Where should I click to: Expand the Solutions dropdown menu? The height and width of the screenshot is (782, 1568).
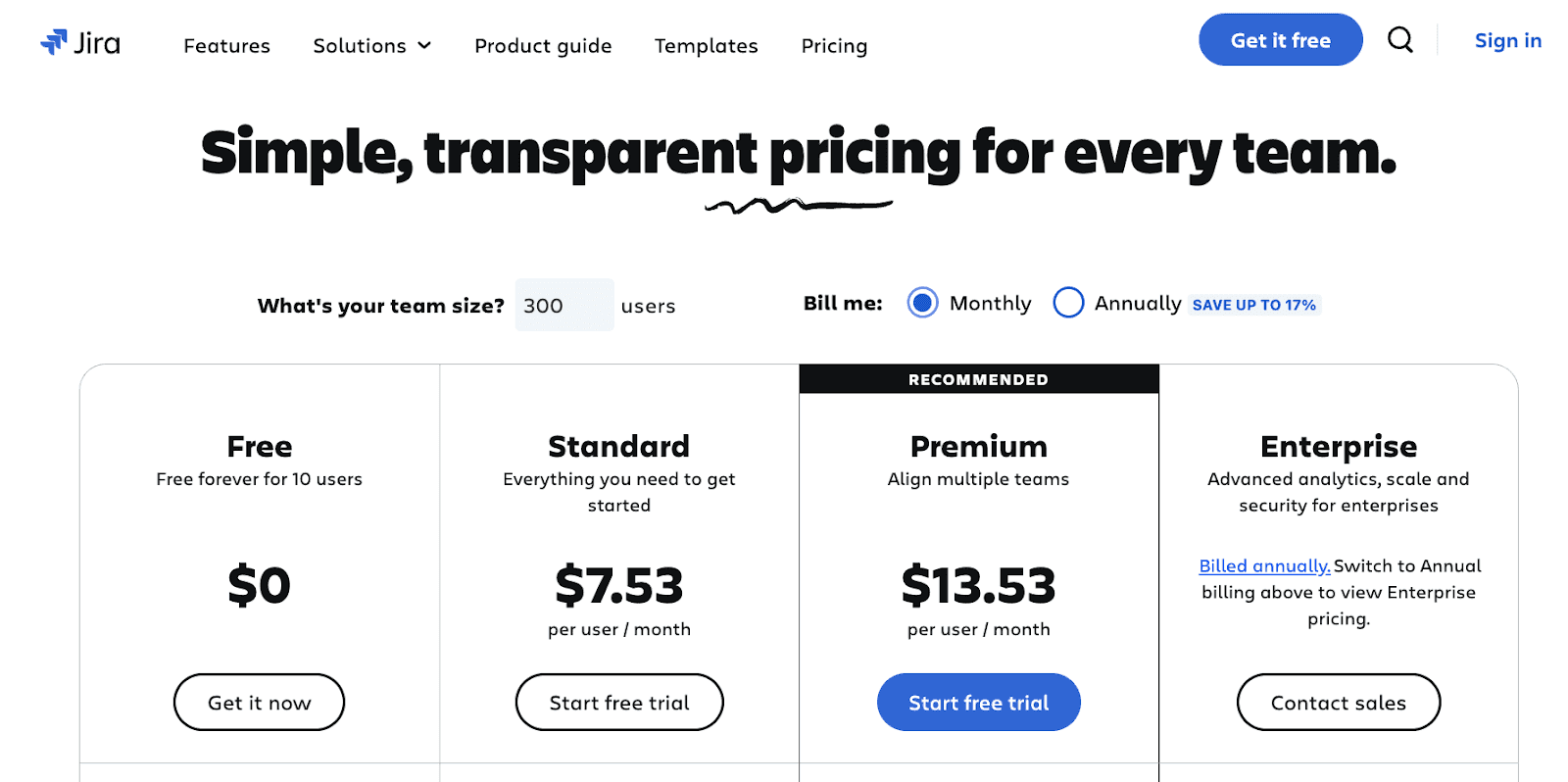pos(371,45)
